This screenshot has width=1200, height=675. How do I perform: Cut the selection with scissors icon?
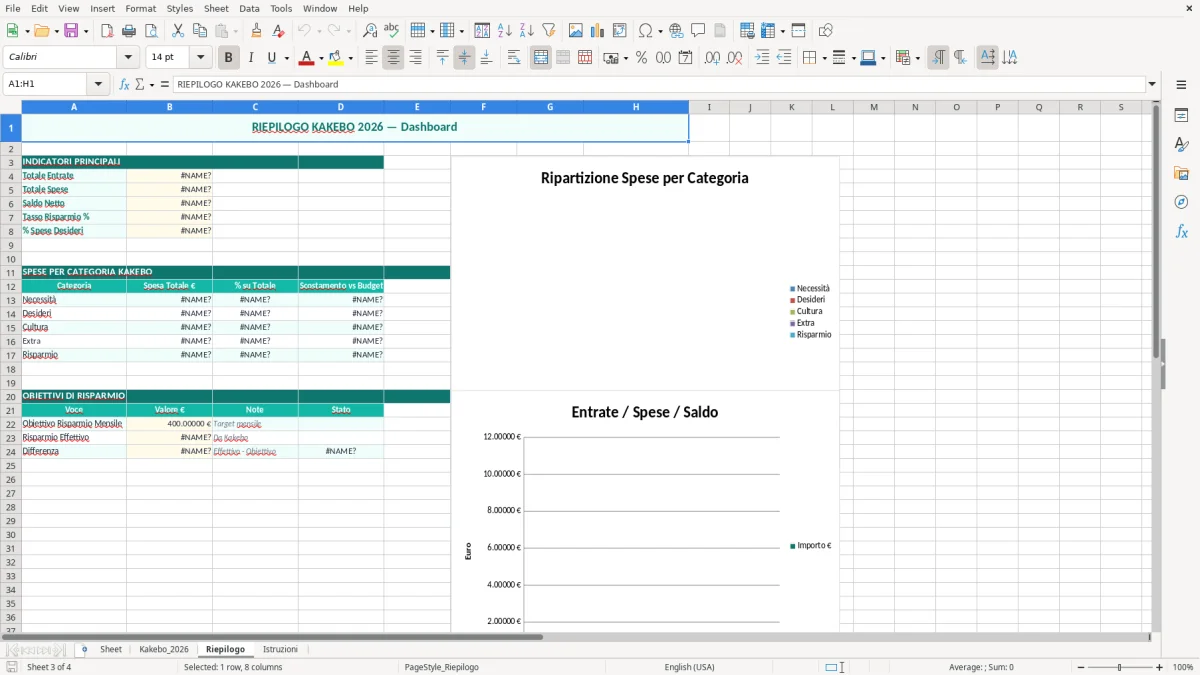click(178, 31)
